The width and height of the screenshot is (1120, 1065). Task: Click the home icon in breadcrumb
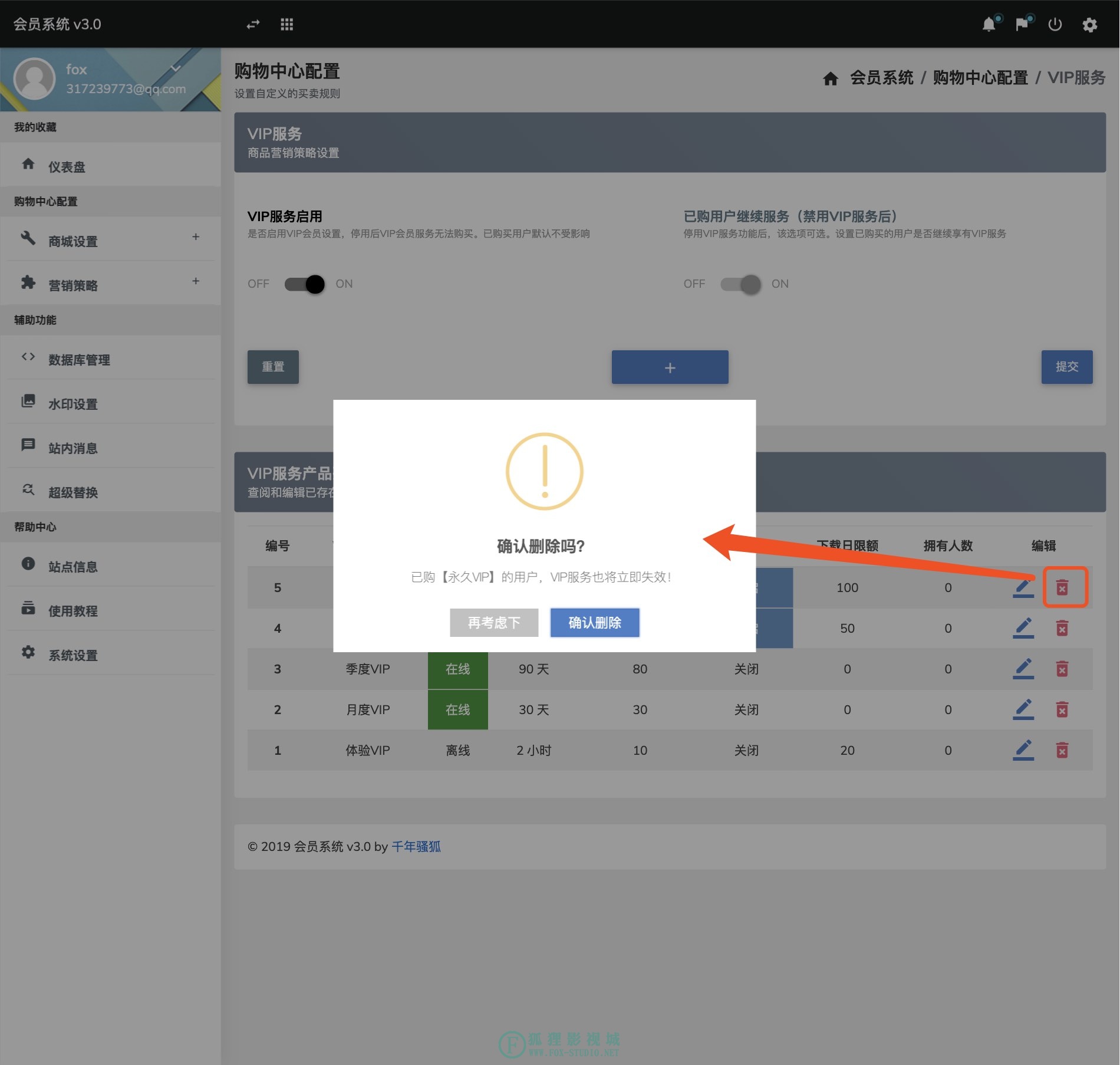[830, 78]
